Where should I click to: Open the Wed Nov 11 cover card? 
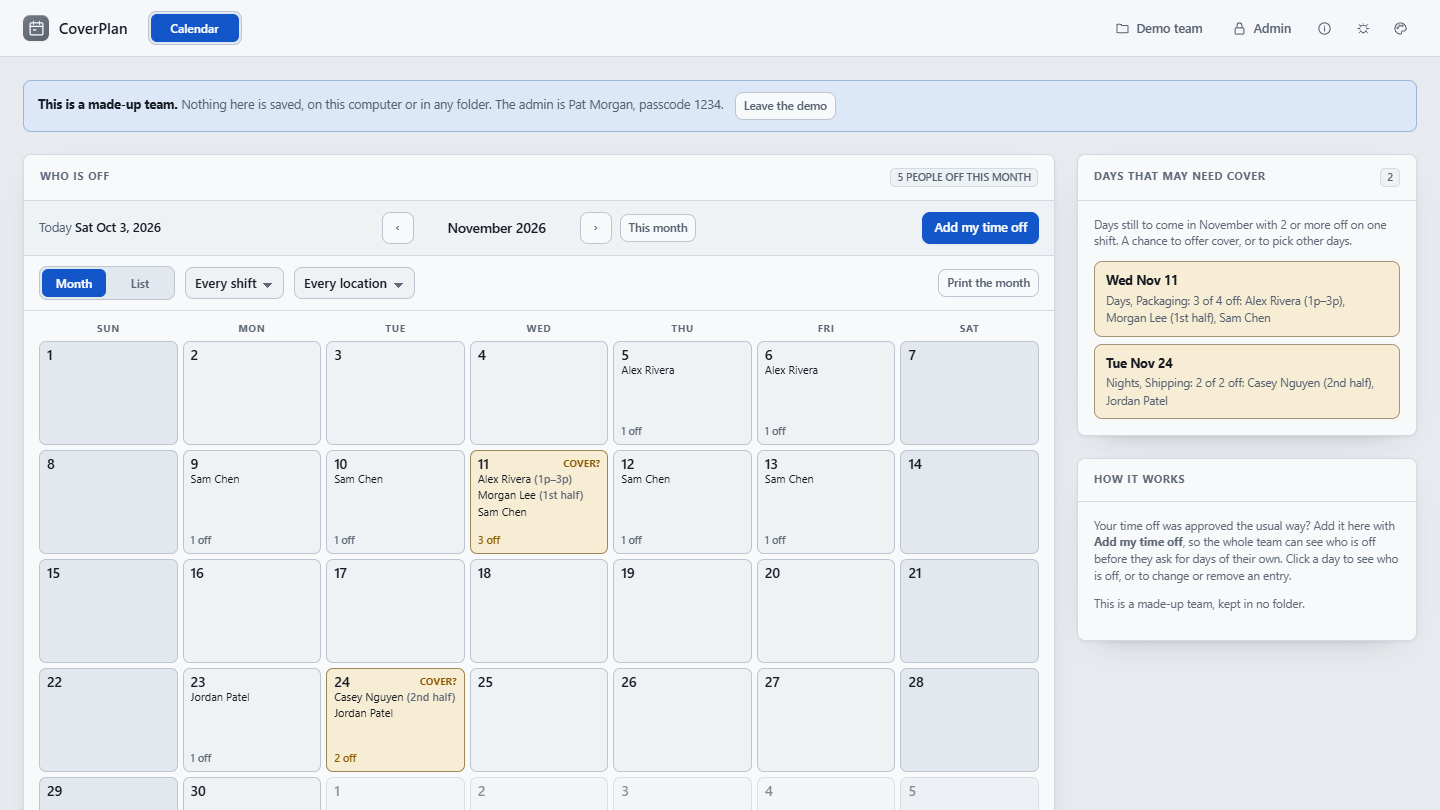[1247, 299]
